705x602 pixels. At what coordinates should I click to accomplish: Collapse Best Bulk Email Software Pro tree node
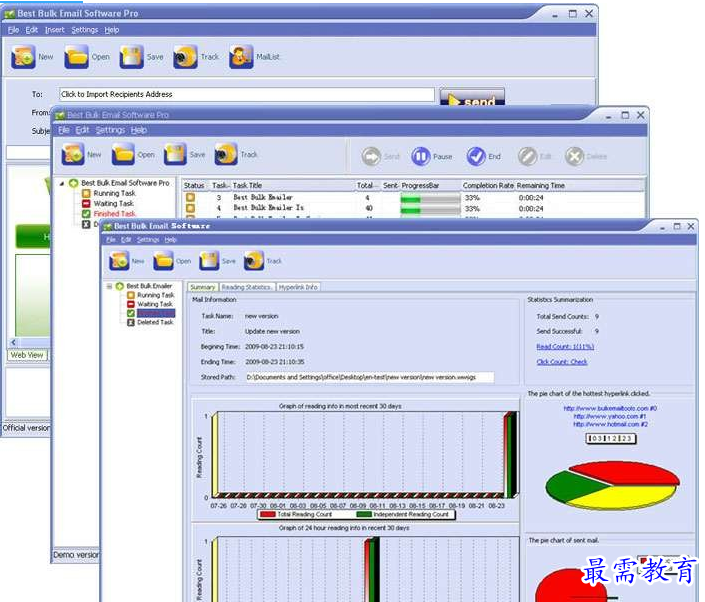tap(62, 183)
